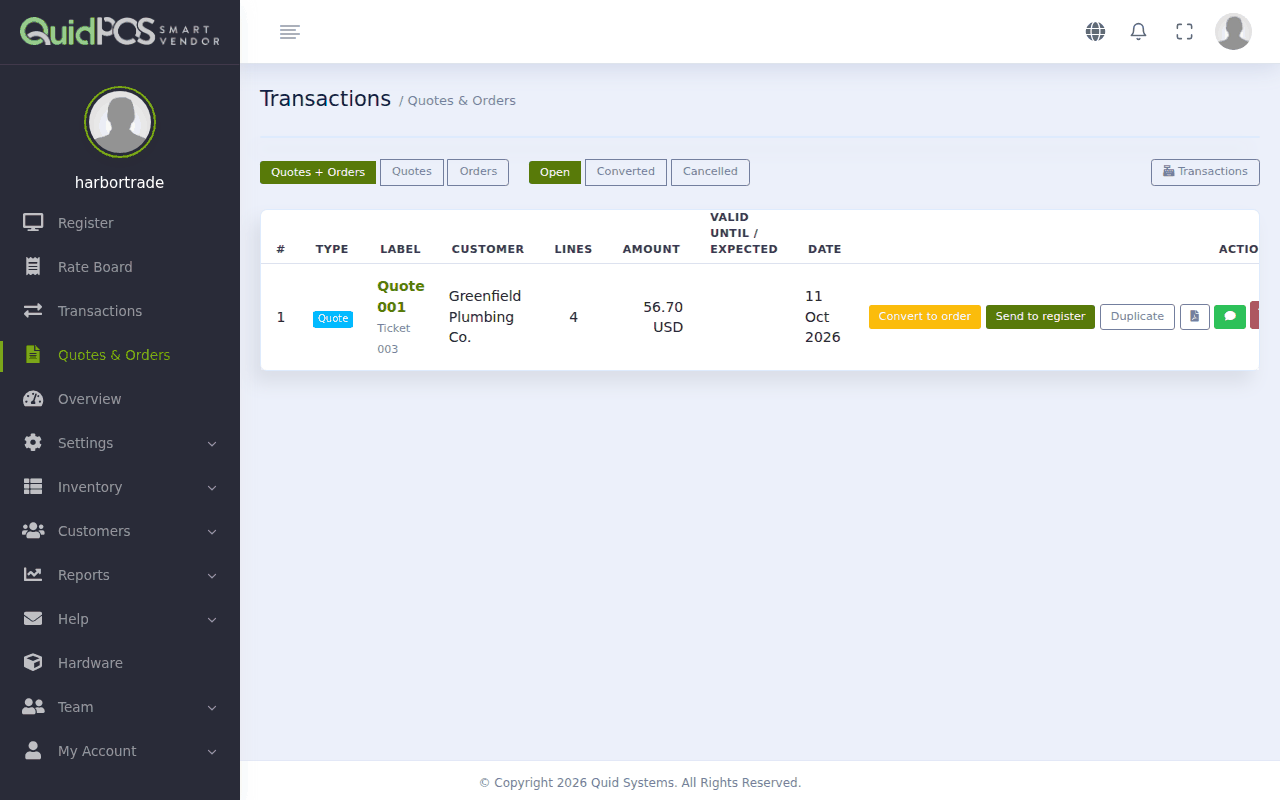Image resolution: width=1280 pixels, height=800 pixels.
Task: Enter fullscreen mode via top bar icon
Action: [1185, 32]
